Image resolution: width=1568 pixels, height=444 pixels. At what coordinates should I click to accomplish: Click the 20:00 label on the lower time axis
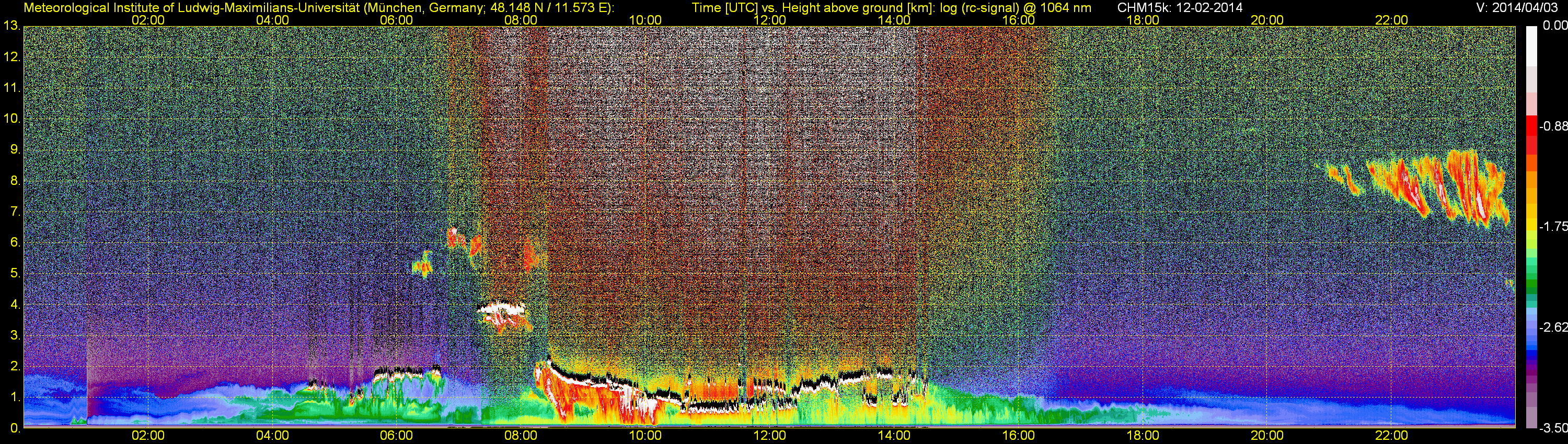[x=1267, y=436]
